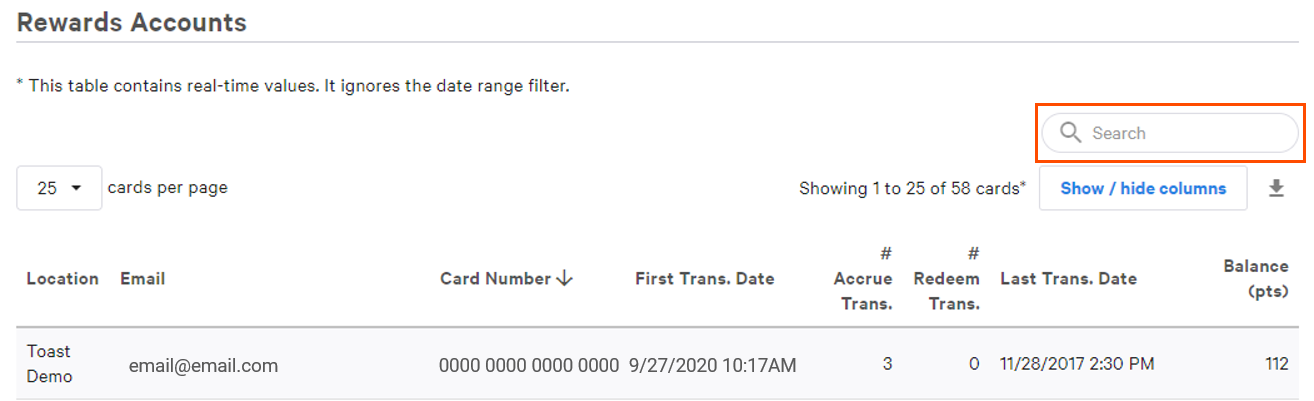Focus the Search input field
The width and height of the screenshot is (1314, 401).
click(x=1180, y=133)
